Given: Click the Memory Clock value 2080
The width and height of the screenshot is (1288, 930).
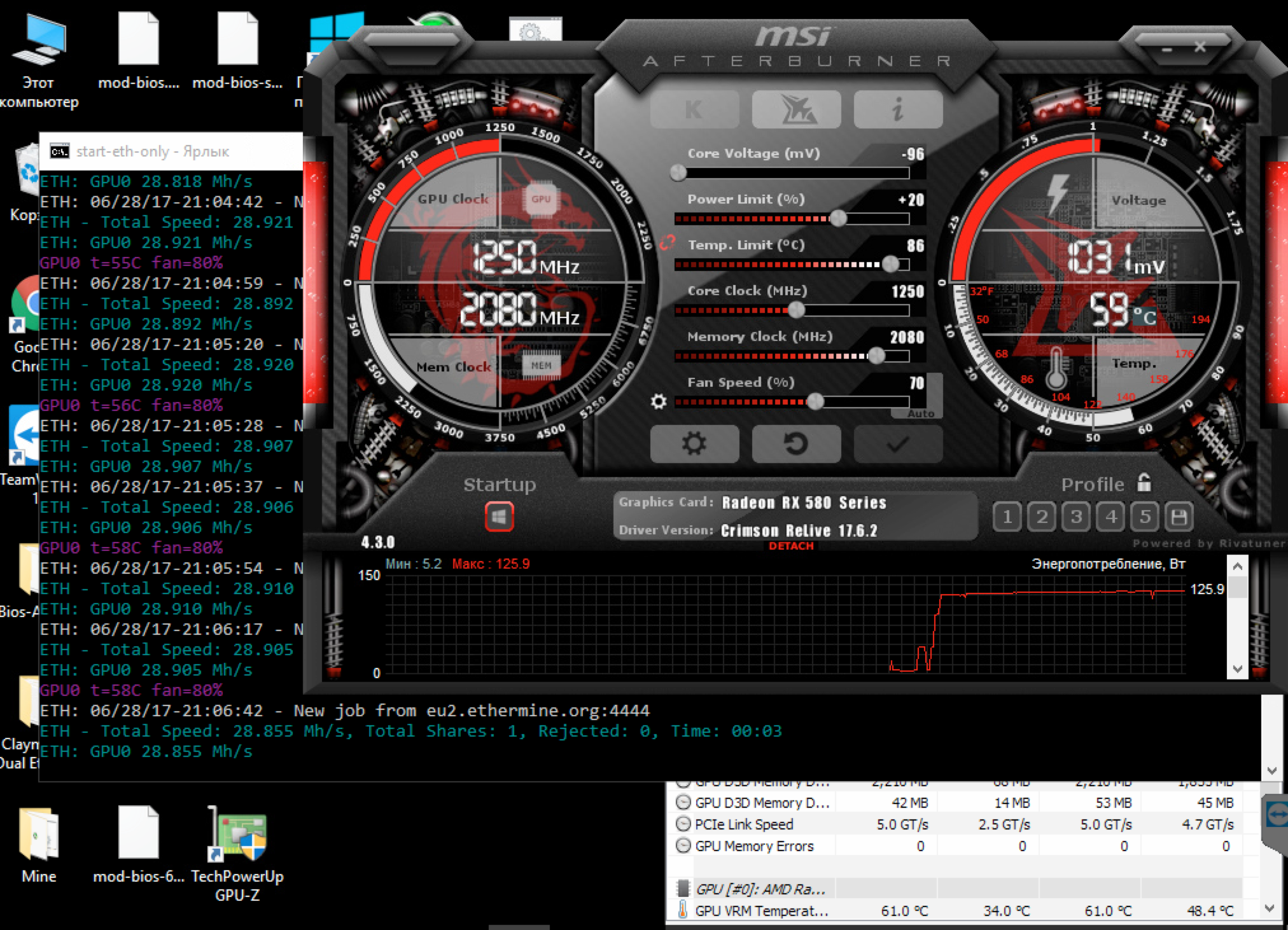Looking at the screenshot, I should (x=907, y=337).
